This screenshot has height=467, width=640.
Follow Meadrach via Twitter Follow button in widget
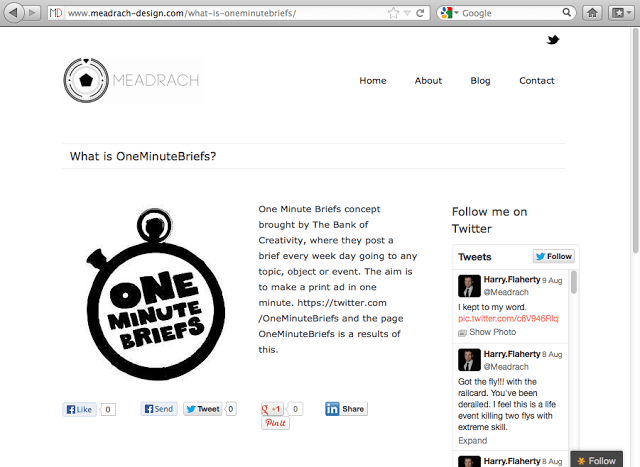(553, 257)
